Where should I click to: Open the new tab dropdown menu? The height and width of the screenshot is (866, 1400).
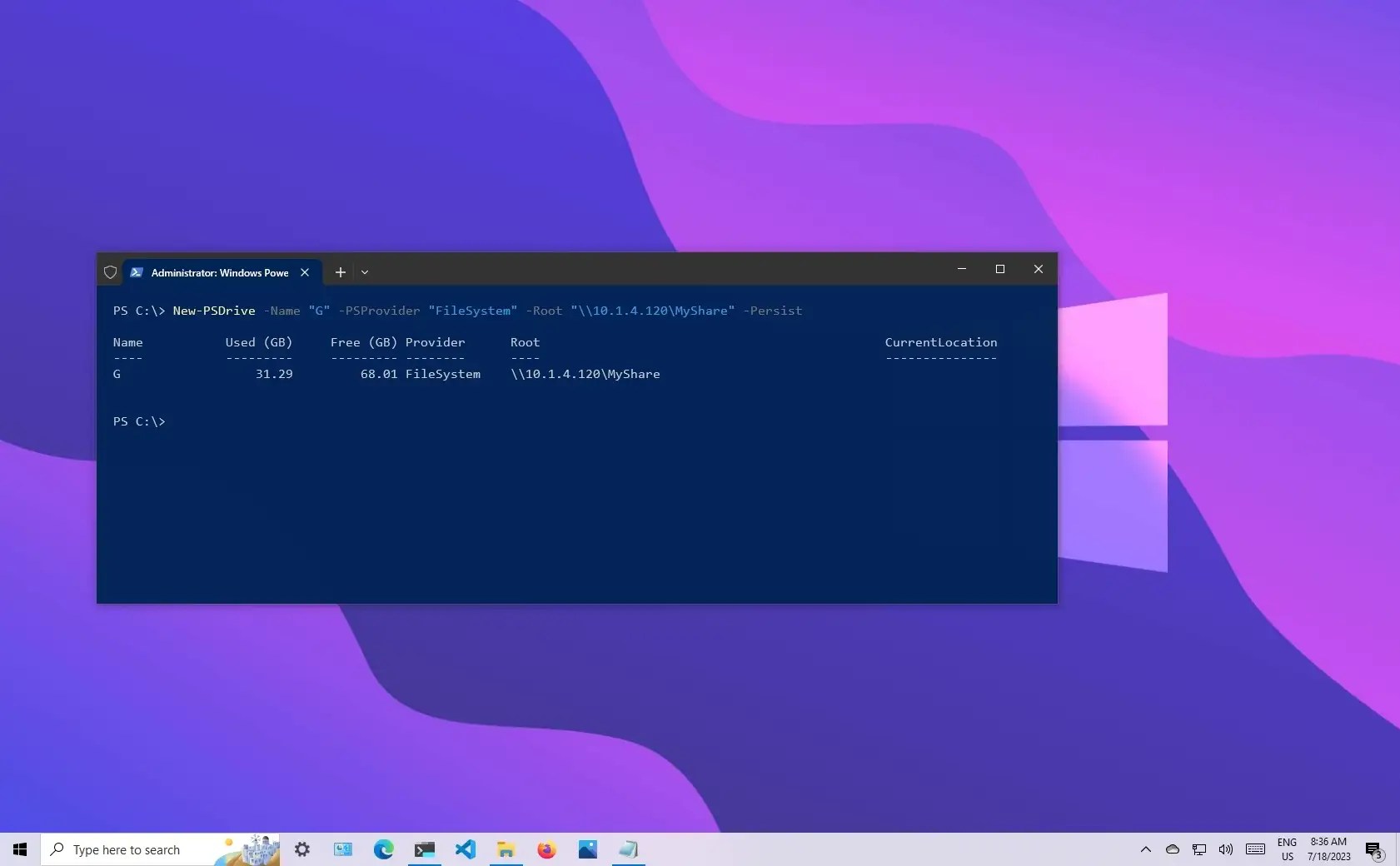point(365,272)
